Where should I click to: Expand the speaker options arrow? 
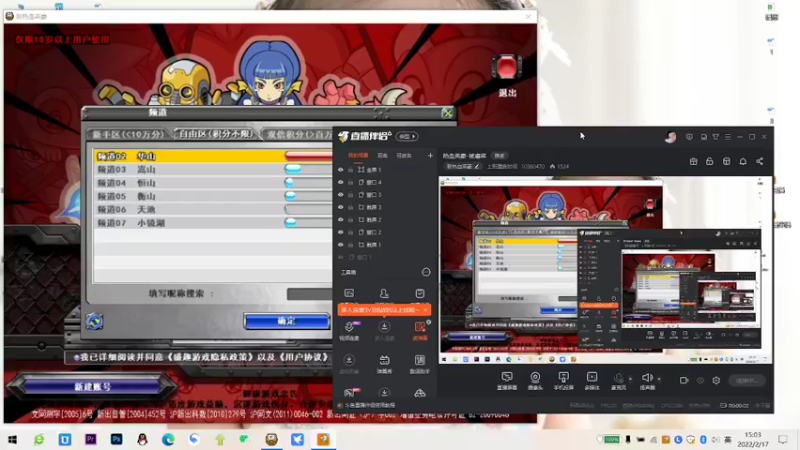(x=659, y=379)
